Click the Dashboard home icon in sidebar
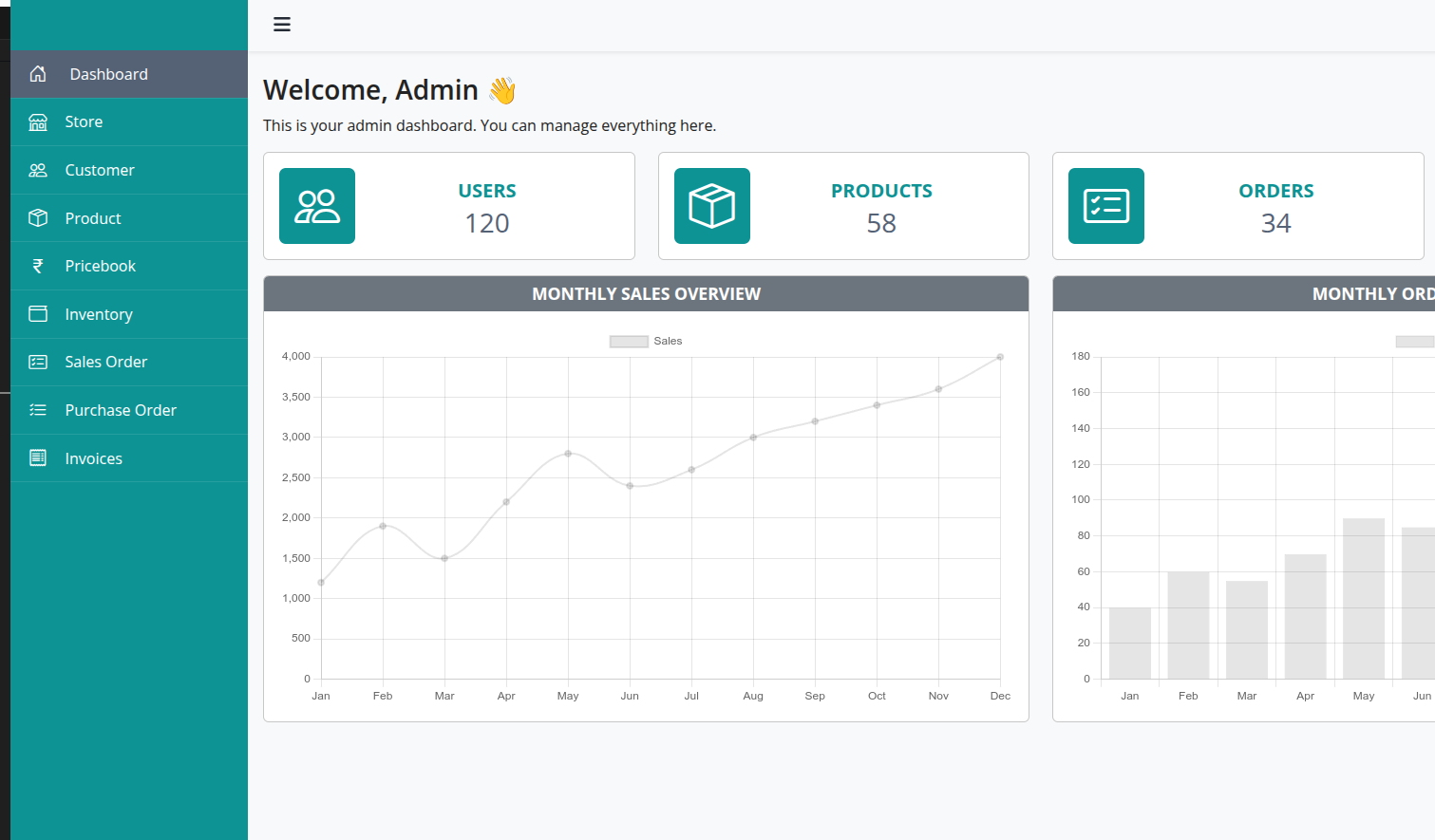 (x=38, y=74)
